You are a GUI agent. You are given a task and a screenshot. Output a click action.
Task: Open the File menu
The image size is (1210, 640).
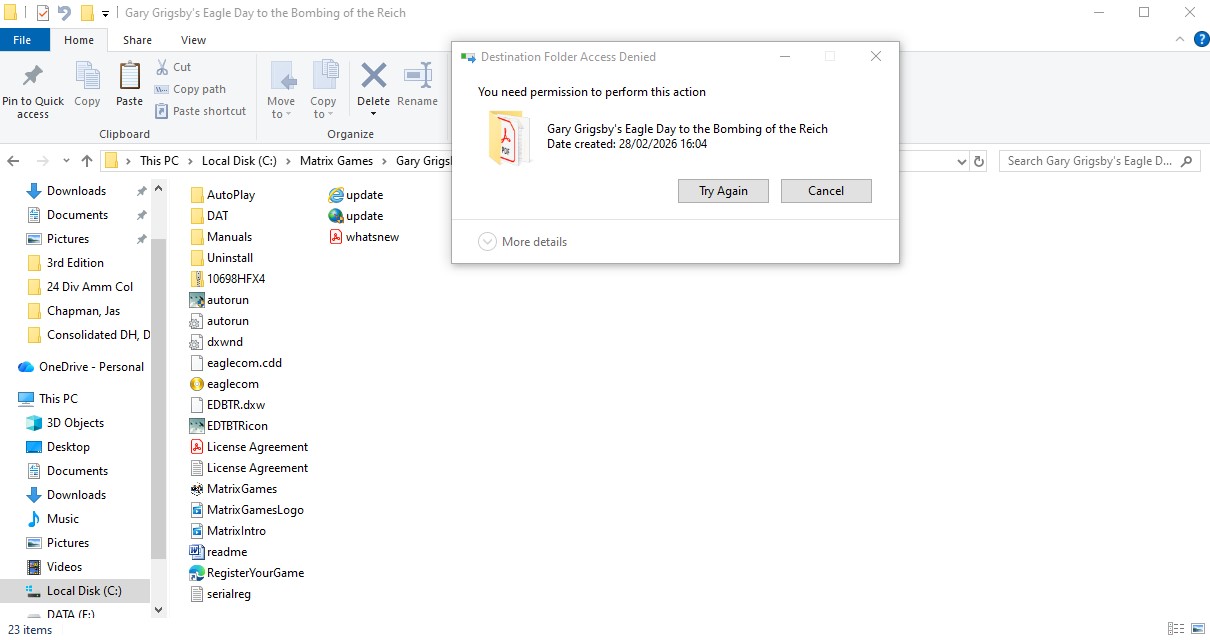pos(24,39)
